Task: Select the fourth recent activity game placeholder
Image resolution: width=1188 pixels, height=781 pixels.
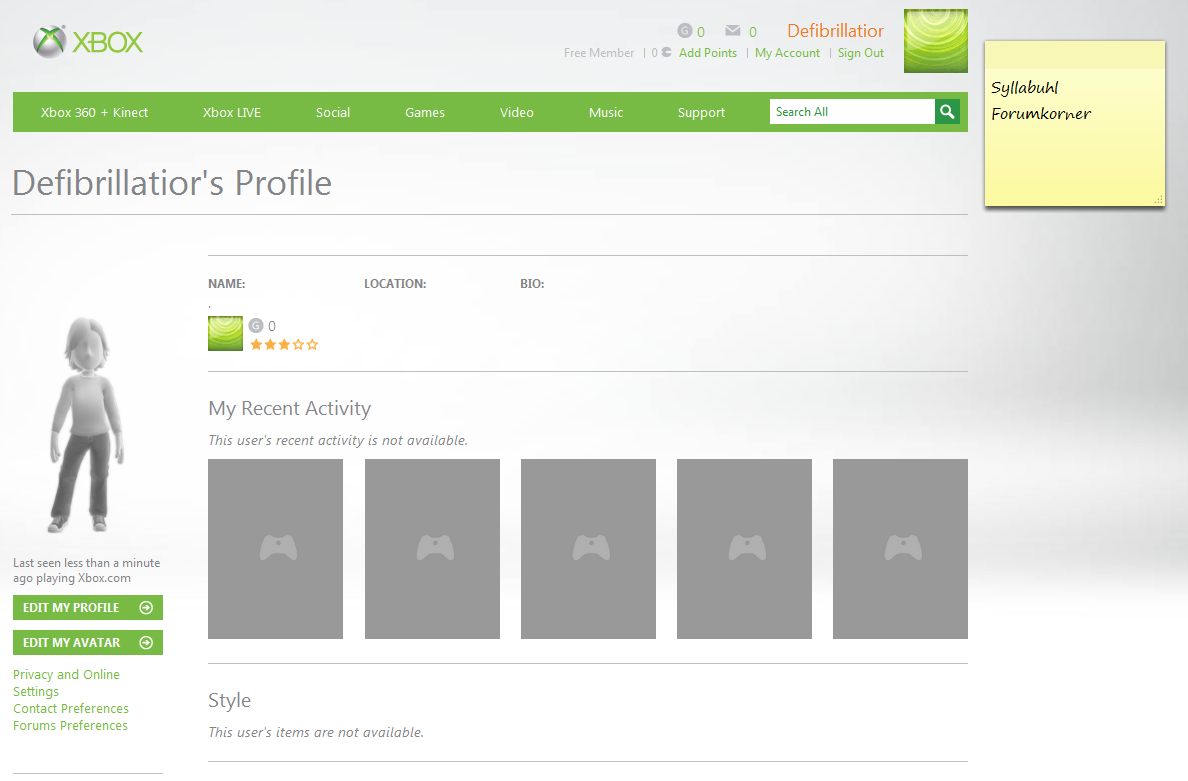Action: 744,548
